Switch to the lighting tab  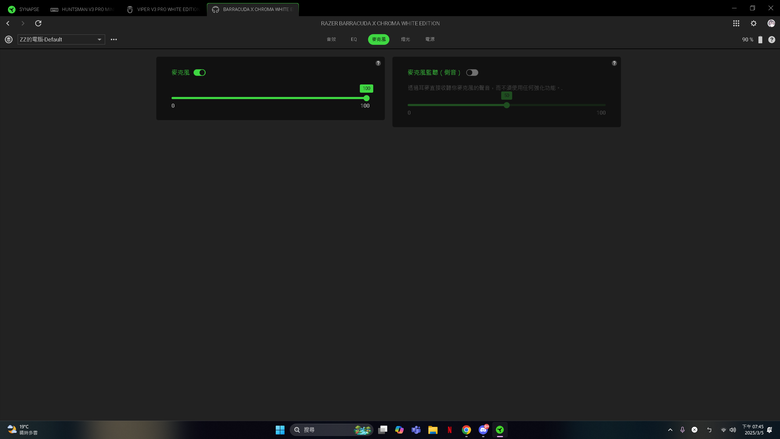(x=405, y=39)
